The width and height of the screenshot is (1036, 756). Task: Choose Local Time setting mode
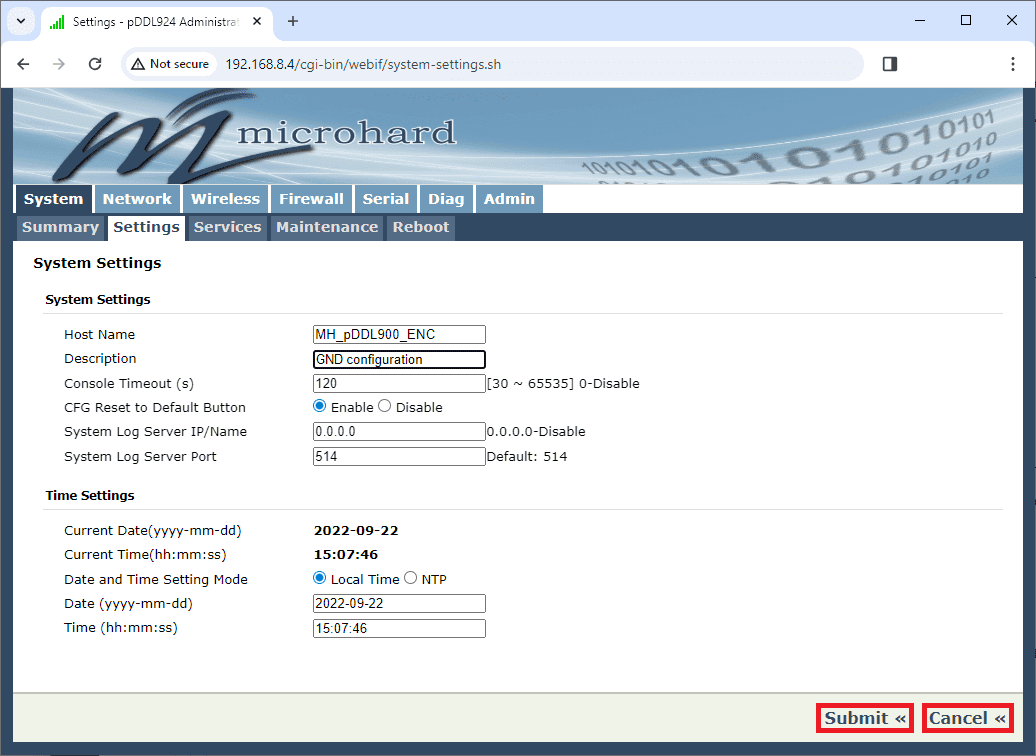320,579
